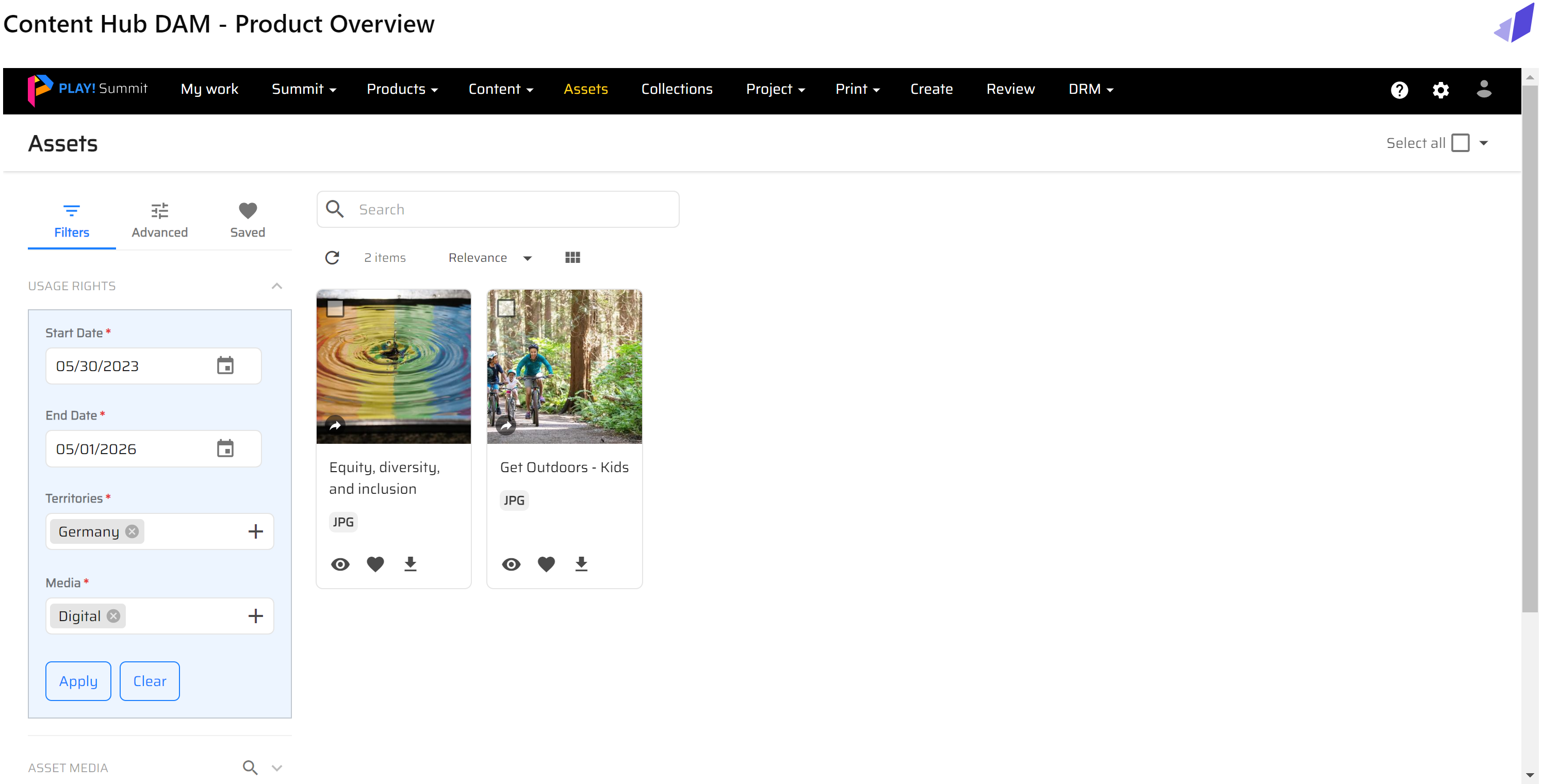The width and height of the screenshot is (1542, 784).
Task: Favorite the Equity, diversity, and inclusion asset
Action: [x=375, y=564]
